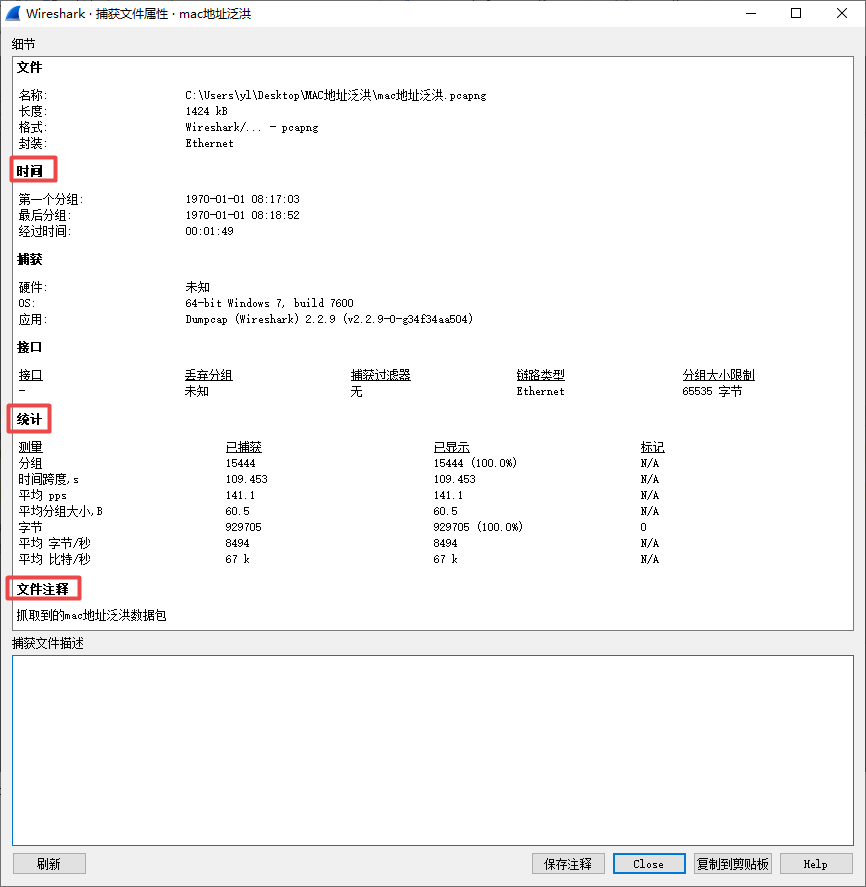The image size is (866, 887).
Task: Close the dialog with Close button
Action: point(649,864)
